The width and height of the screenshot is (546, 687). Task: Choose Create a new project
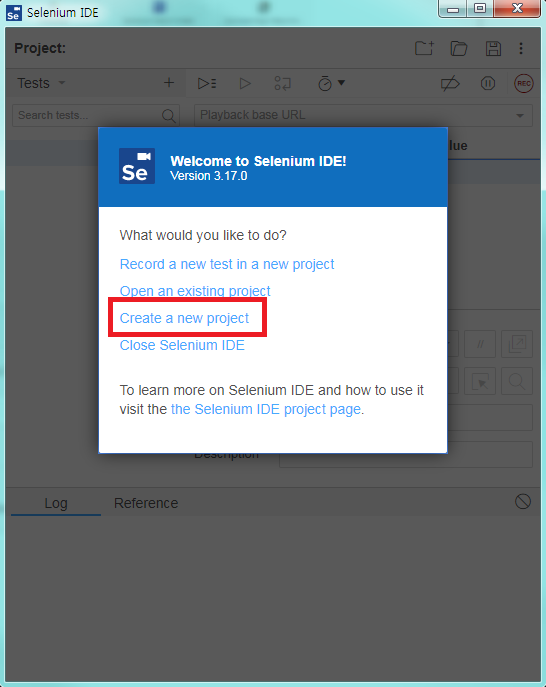[x=184, y=318]
